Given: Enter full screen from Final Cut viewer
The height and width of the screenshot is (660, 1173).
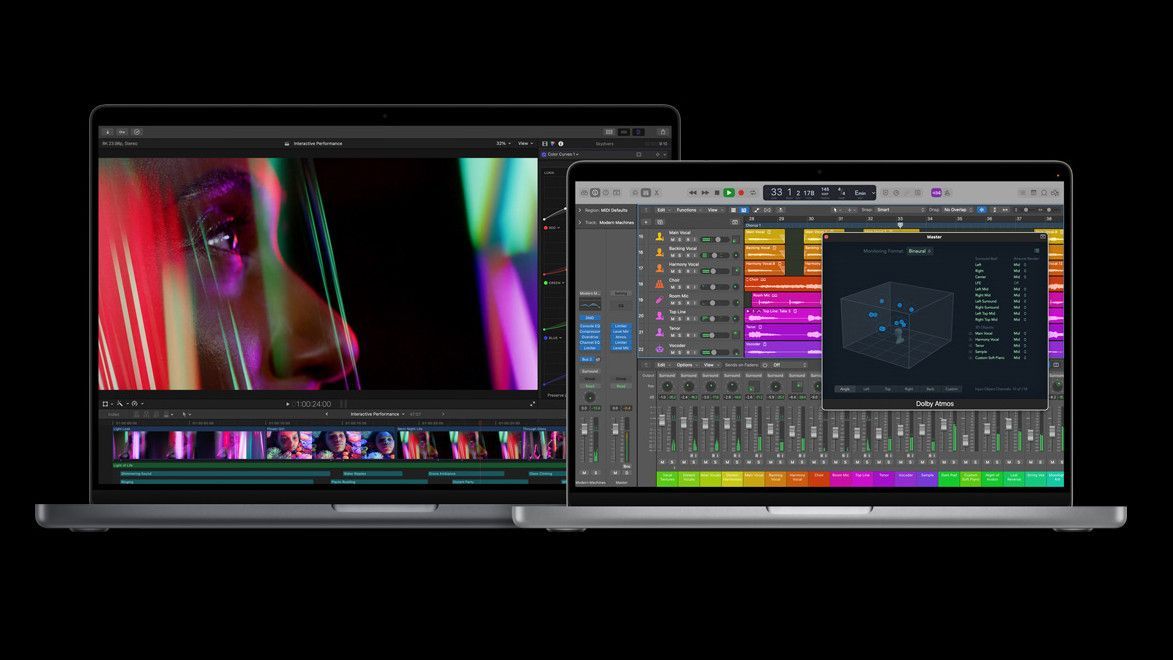Looking at the screenshot, I should pyautogui.click(x=533, y=403).
